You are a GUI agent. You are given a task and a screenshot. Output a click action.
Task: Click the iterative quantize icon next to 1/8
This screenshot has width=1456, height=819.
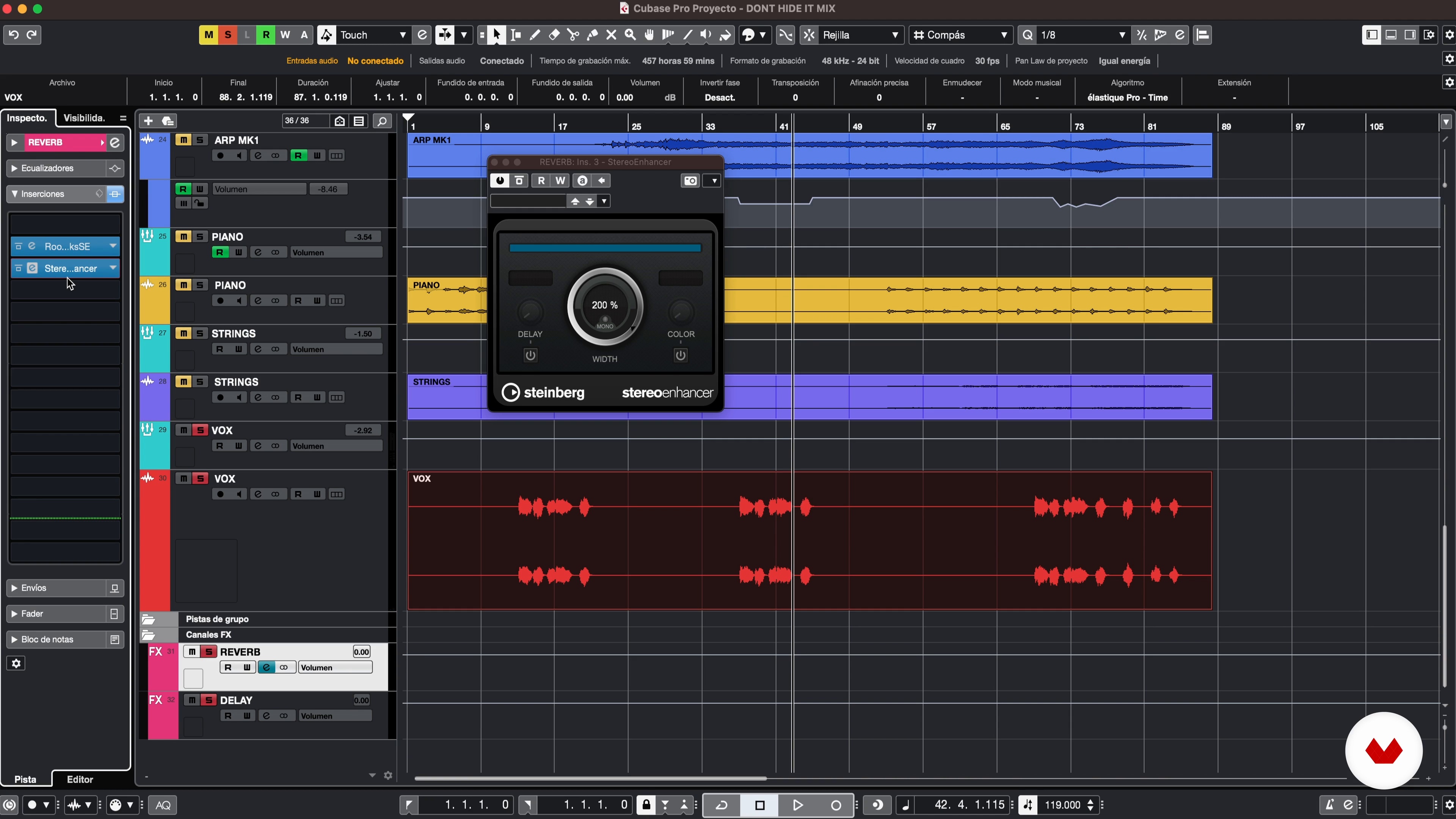point(1141,35)
